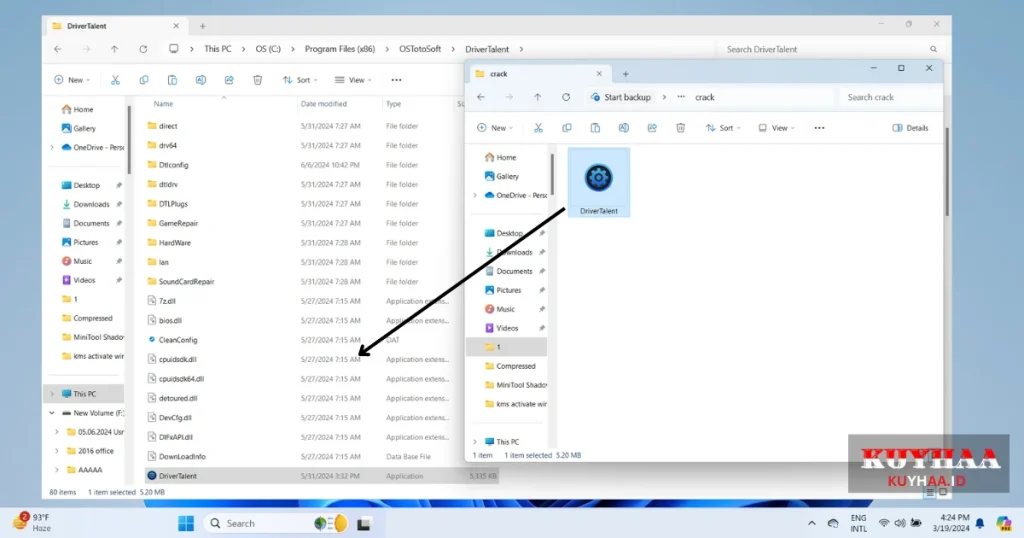Refresh the DriverTalent window
The height and width of the screenshot is (538, 1024).
pos(143,49)
